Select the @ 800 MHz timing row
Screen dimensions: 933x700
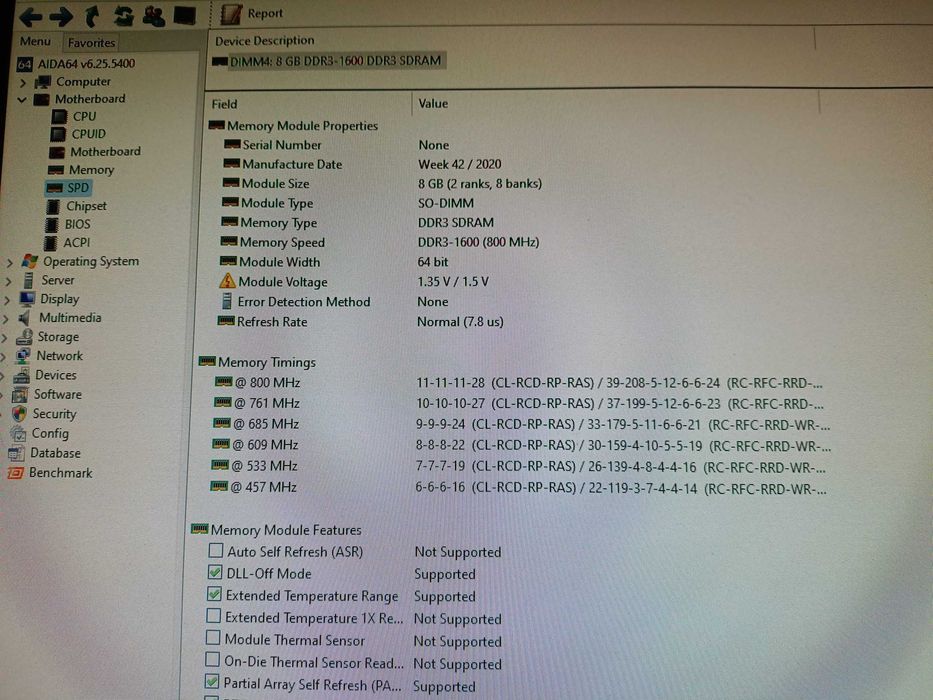[519, 383]
